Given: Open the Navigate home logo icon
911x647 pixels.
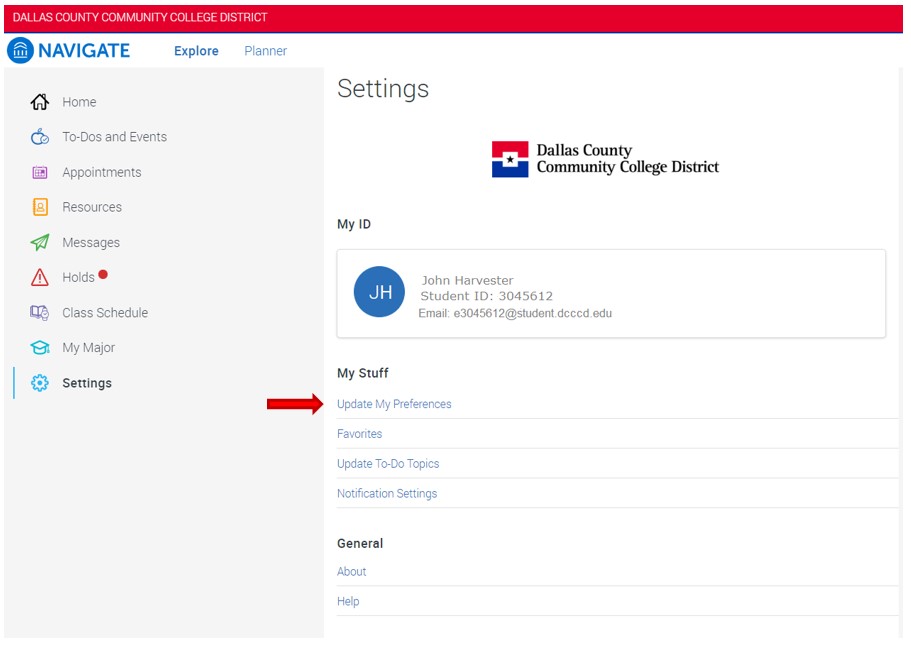Looking at the screenshot, I should pos(20,49).
